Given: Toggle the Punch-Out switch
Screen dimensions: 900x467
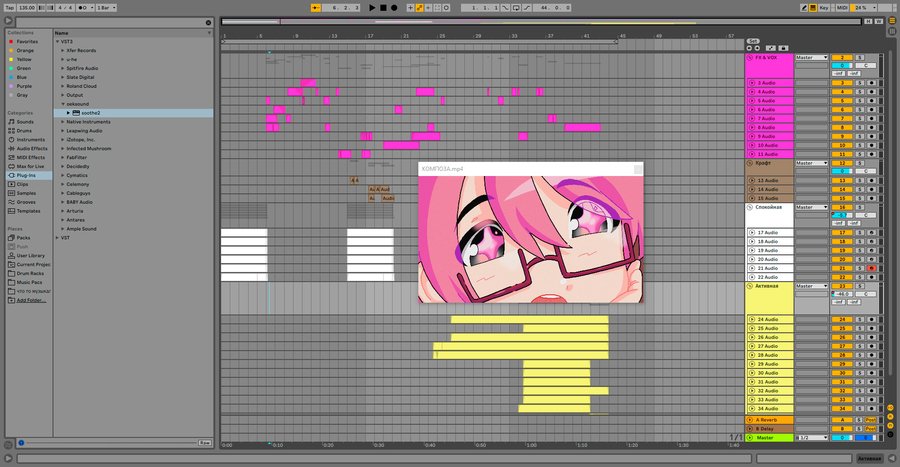Looking at the screenshot, I should coord(526,7).
